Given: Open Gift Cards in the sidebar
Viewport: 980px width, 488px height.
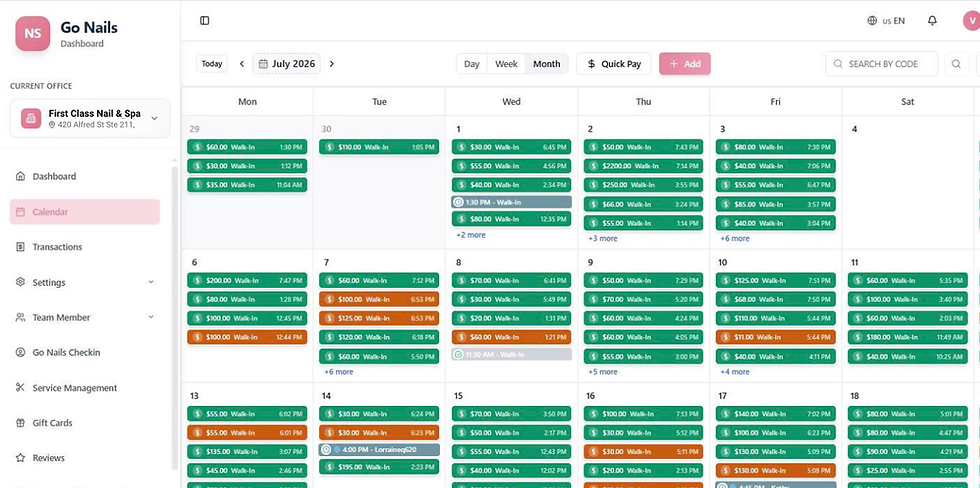Looking at the screenshot, I should pos(85,423).
